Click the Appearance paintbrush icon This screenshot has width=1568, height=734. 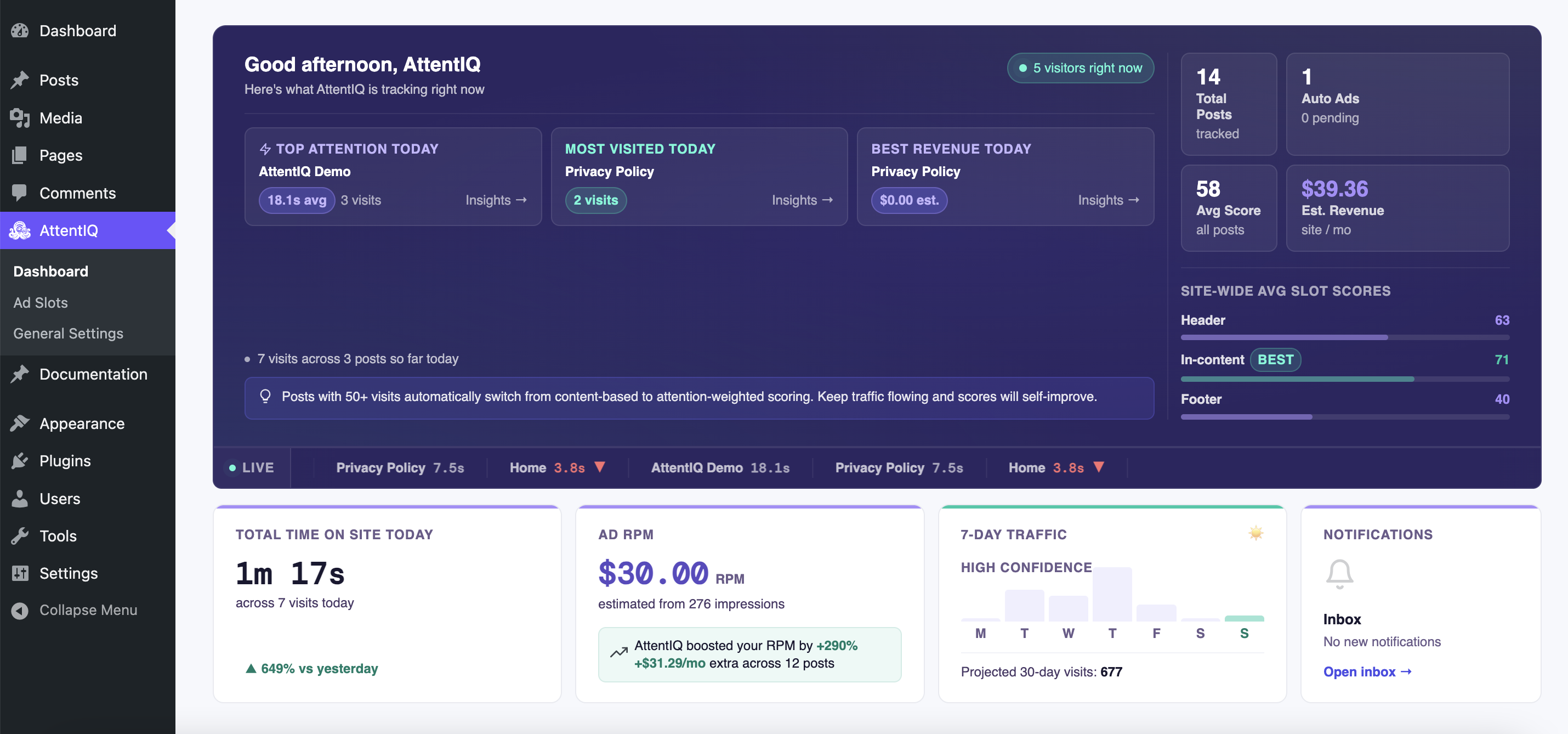[x=20, y=423]
